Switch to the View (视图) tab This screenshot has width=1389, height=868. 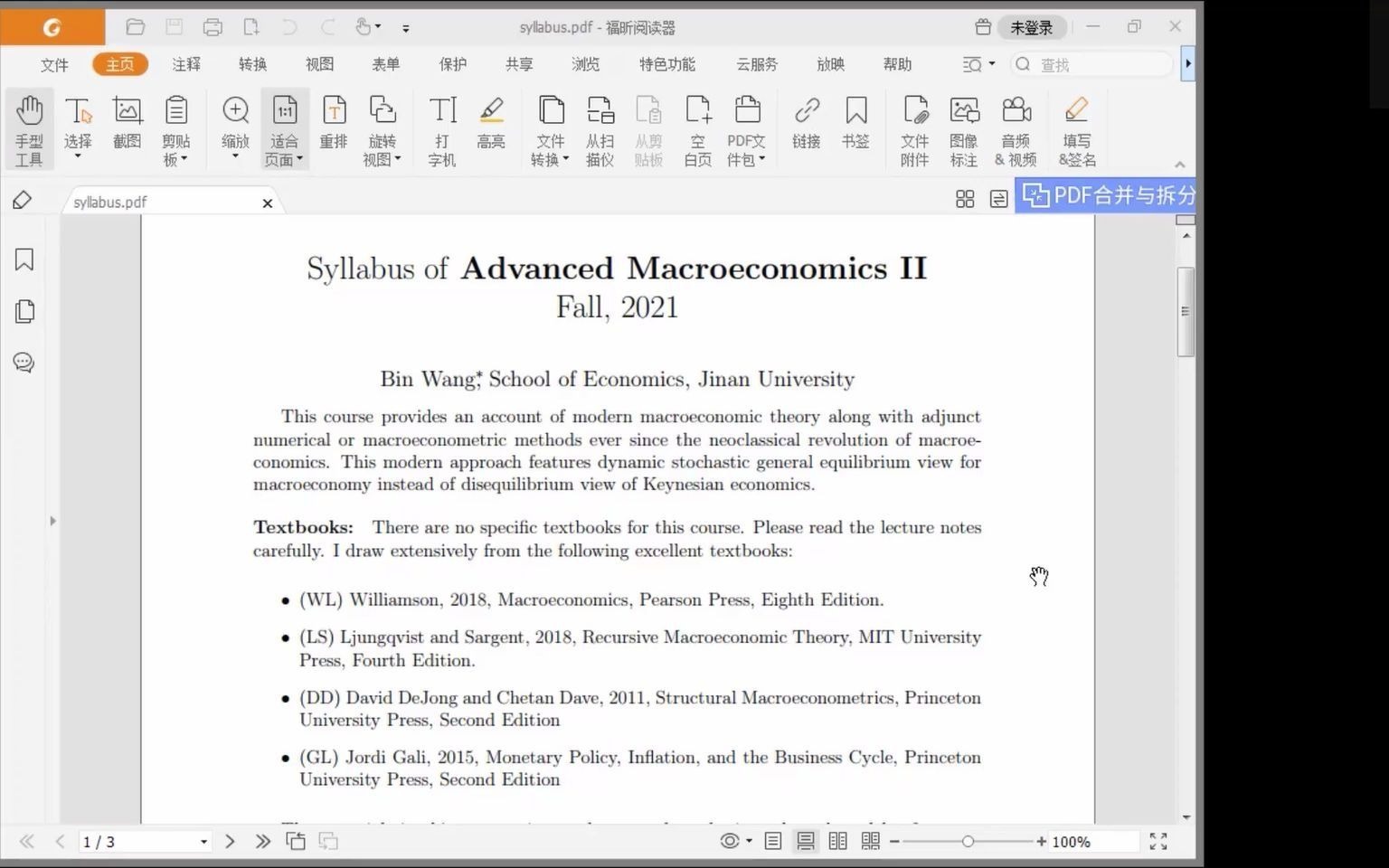coord(319,64)
